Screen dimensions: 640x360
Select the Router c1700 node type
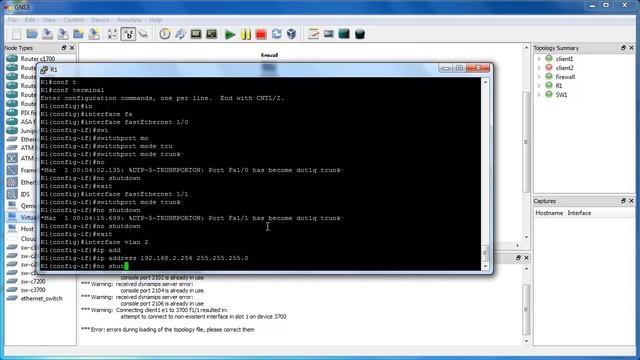(38, 59)
